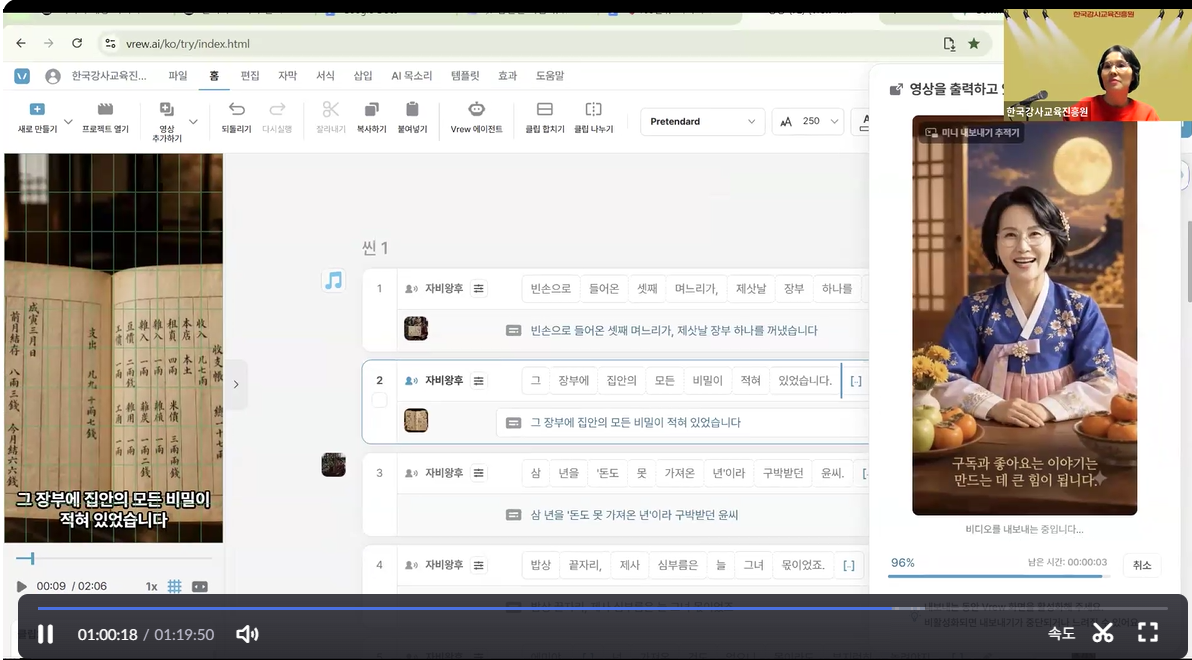The width and height of the screenshot is (1192, 660).
Task: Open the 파일 menu
Action: [178, 76]
